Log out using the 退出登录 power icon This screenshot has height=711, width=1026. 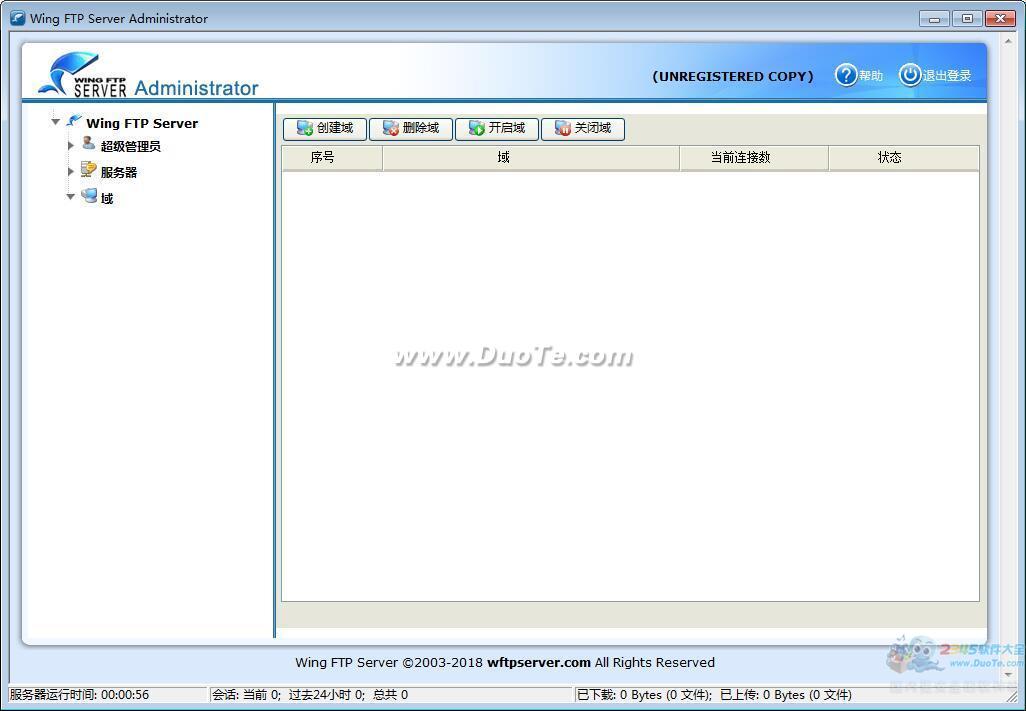point(910,75)
